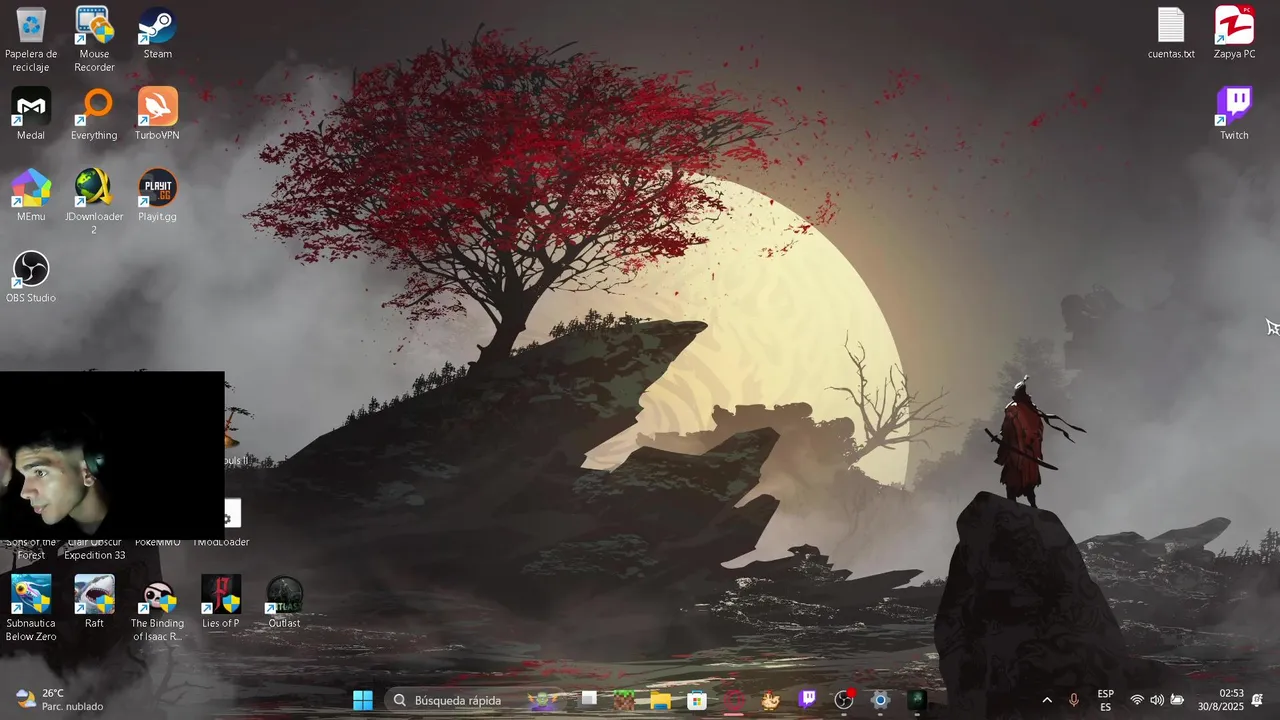Open the chicken icon in the taskbar

pos(770,700)
